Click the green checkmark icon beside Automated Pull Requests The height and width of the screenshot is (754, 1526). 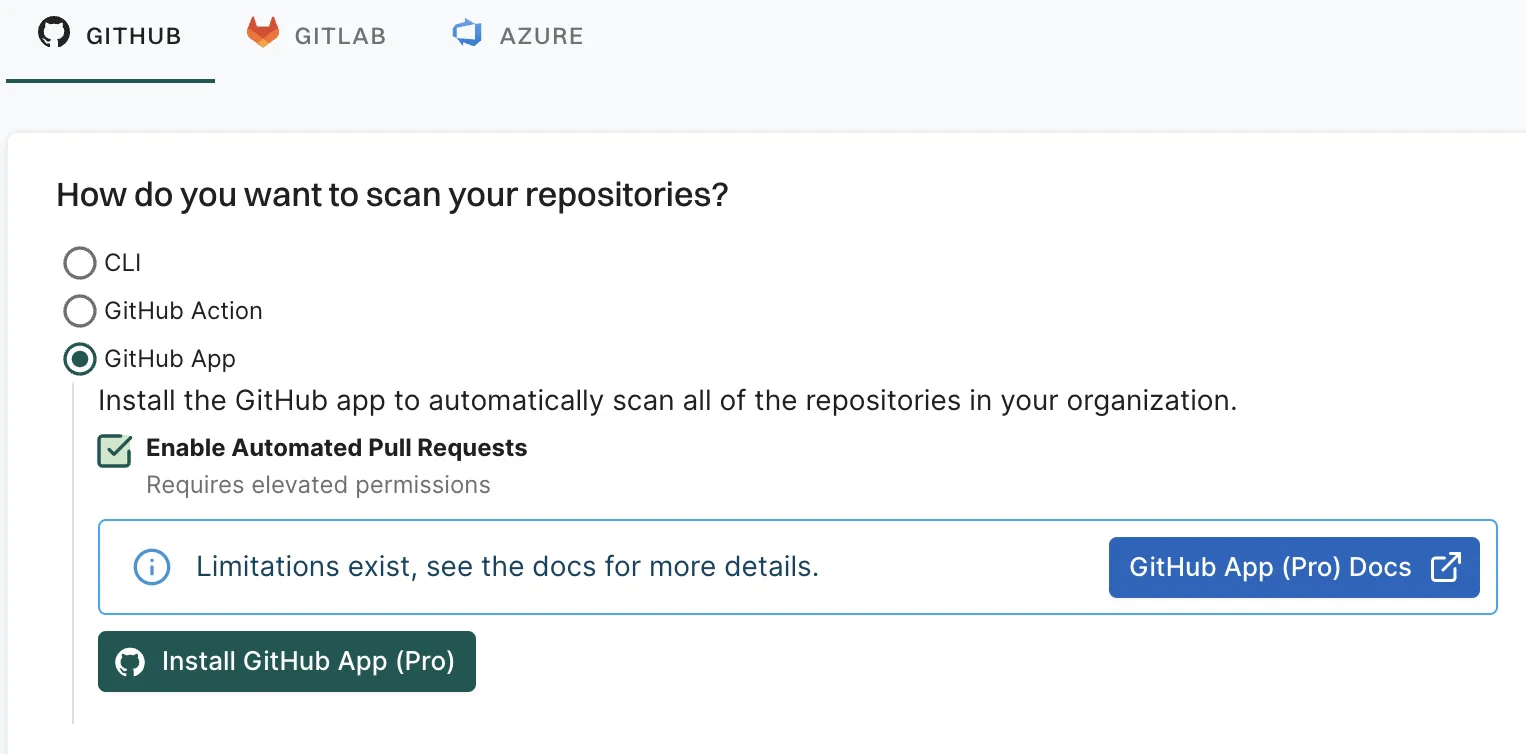[x=113, y=451]
